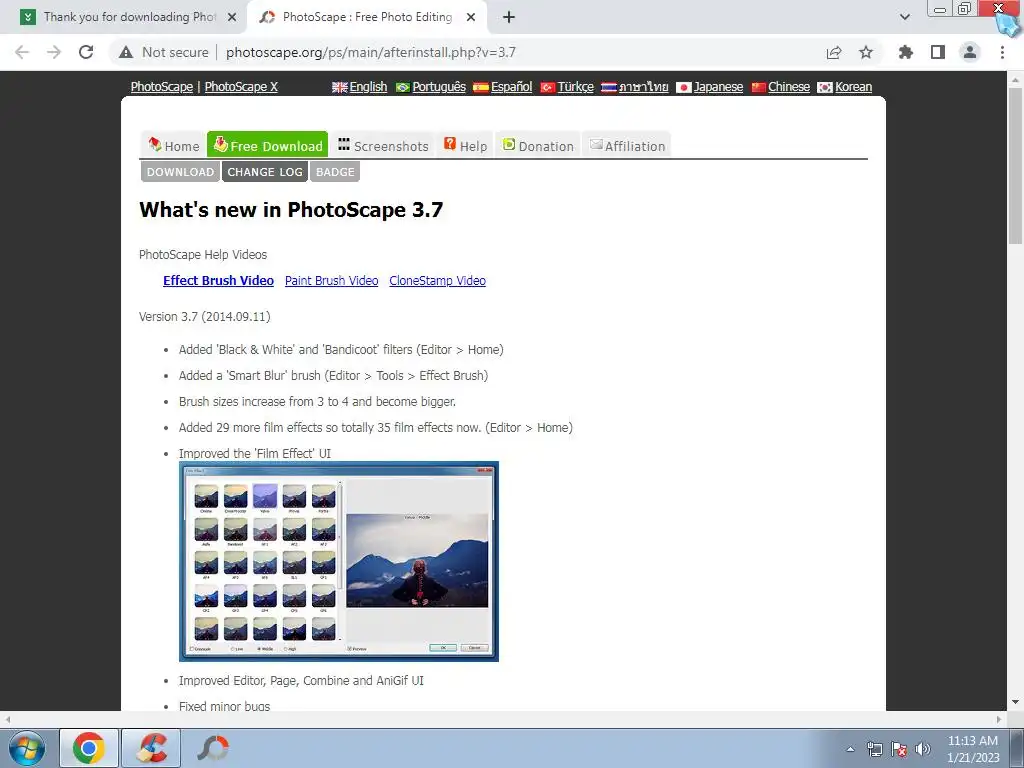The image size is (1024, 768).
Task: Open the Paint Brush Video link
Action: coord(332,281)
